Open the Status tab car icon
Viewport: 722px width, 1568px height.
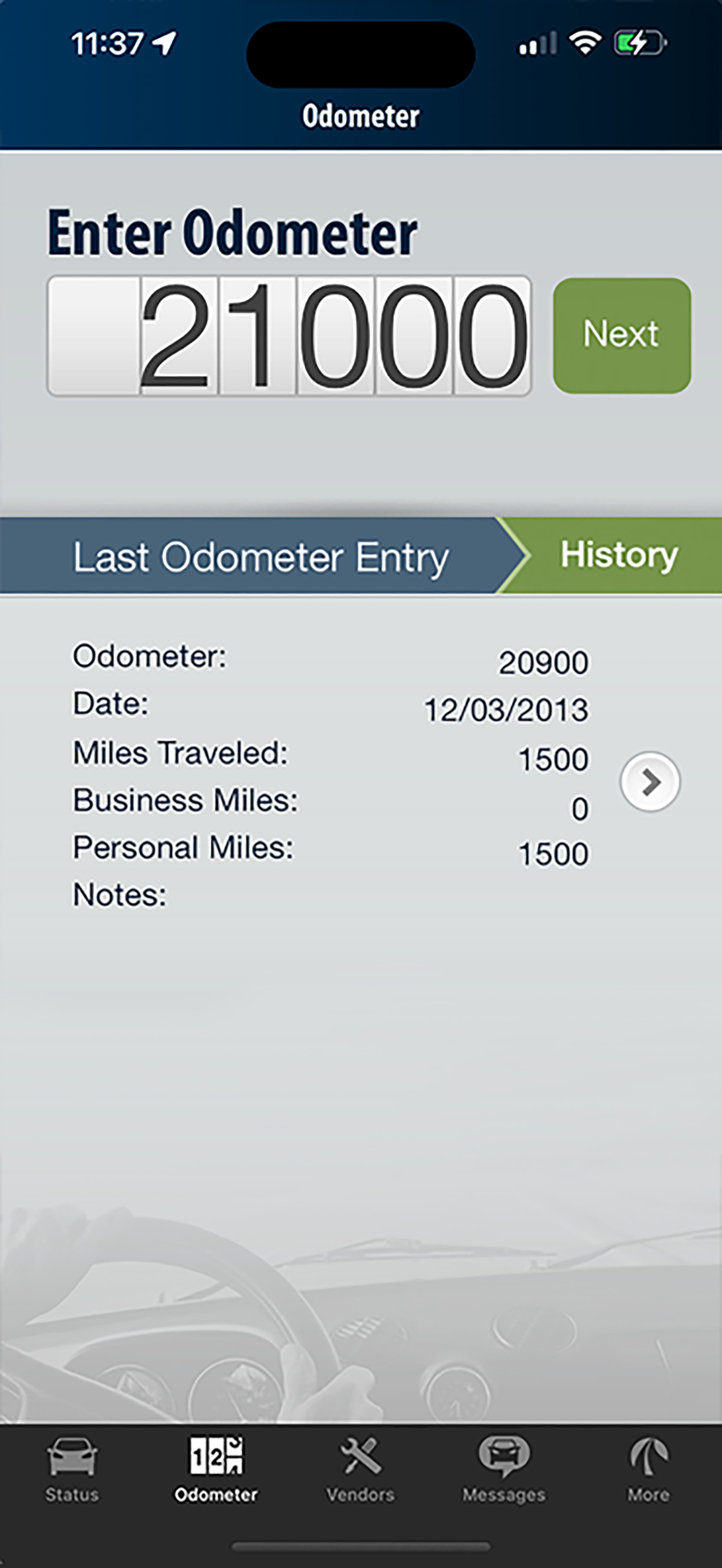point(72,1457)
